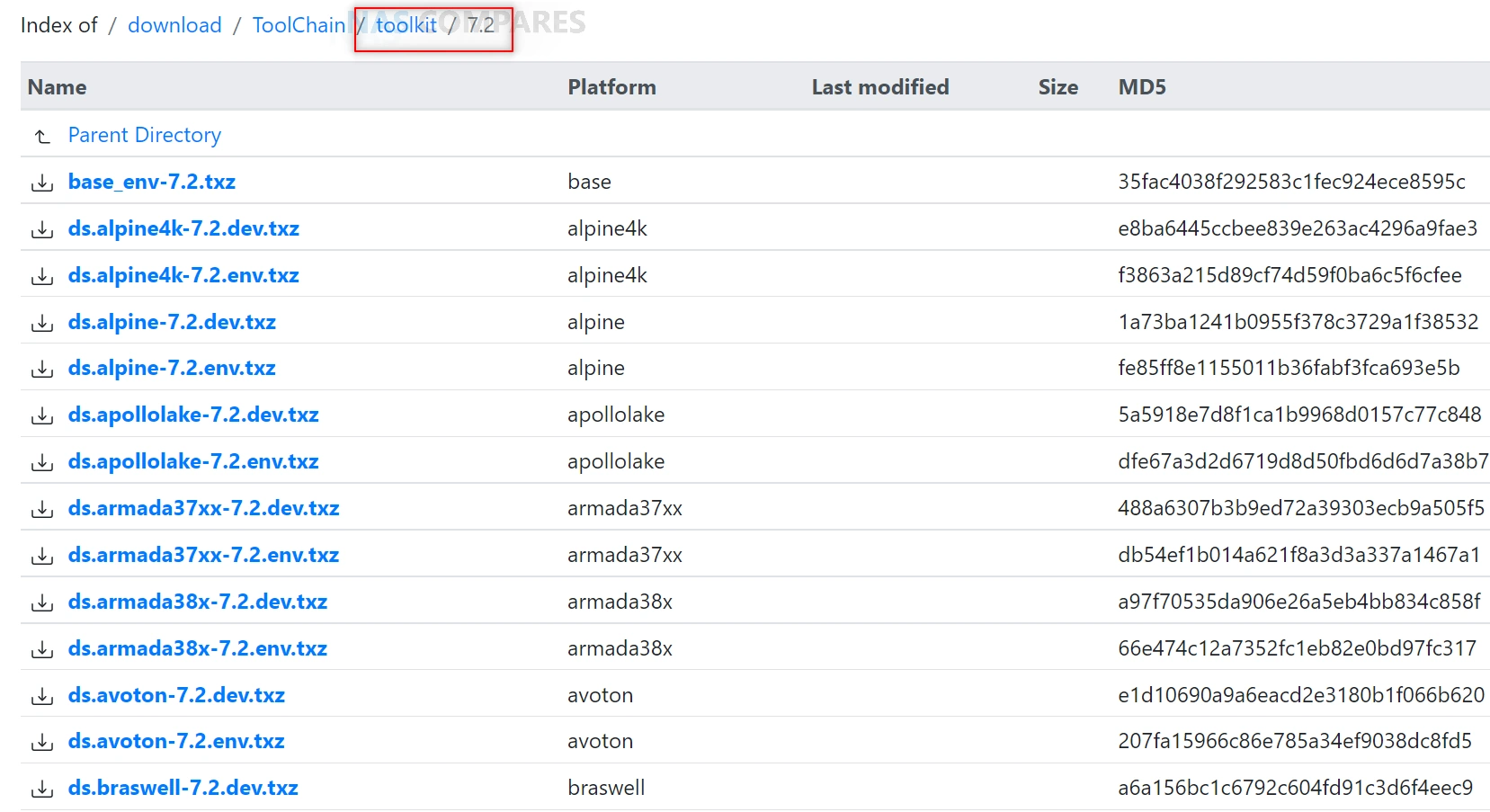Click download icon beside ds.apollolake-7.2.dev.txz
The width and height of the screenshot is (1490, 812).
42,416
